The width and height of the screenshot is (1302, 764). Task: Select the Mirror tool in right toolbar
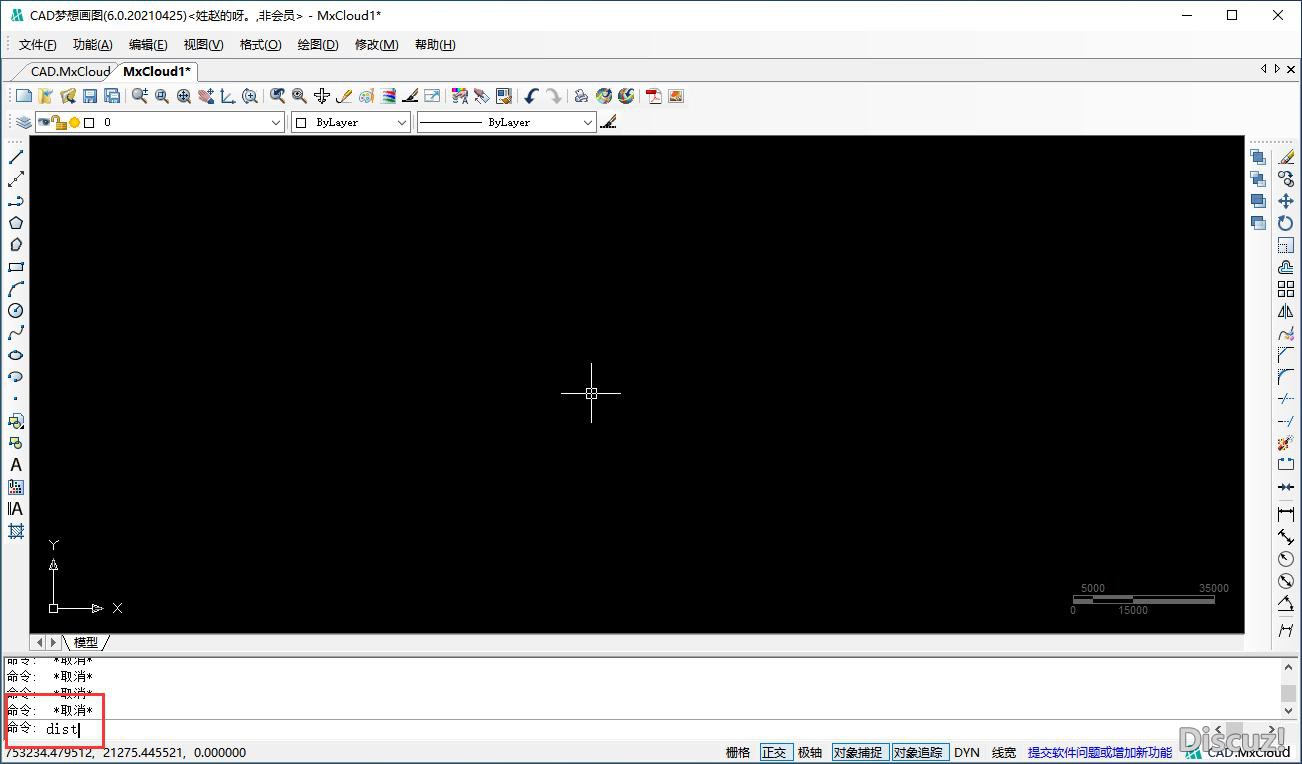(x=1286, y=311)
